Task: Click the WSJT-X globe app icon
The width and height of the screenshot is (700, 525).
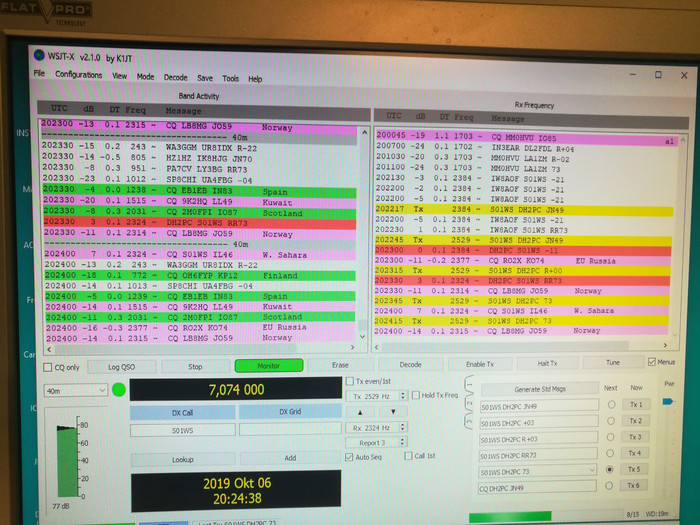Action: point(39,55)
